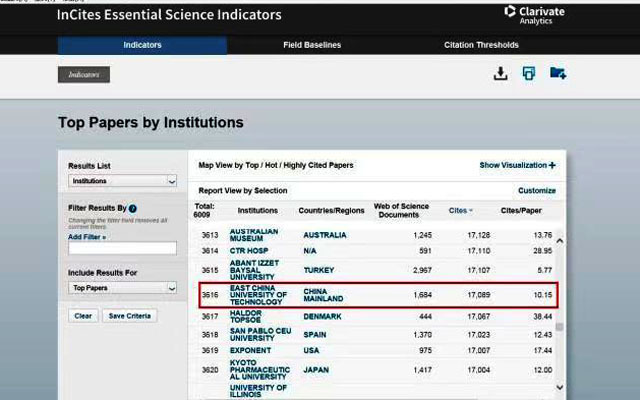Image resolution: width=640 pixels, height=400 pixels.
Task: Click the gray Indicators breadcrumb button
Action: click(x=84, y=75)
